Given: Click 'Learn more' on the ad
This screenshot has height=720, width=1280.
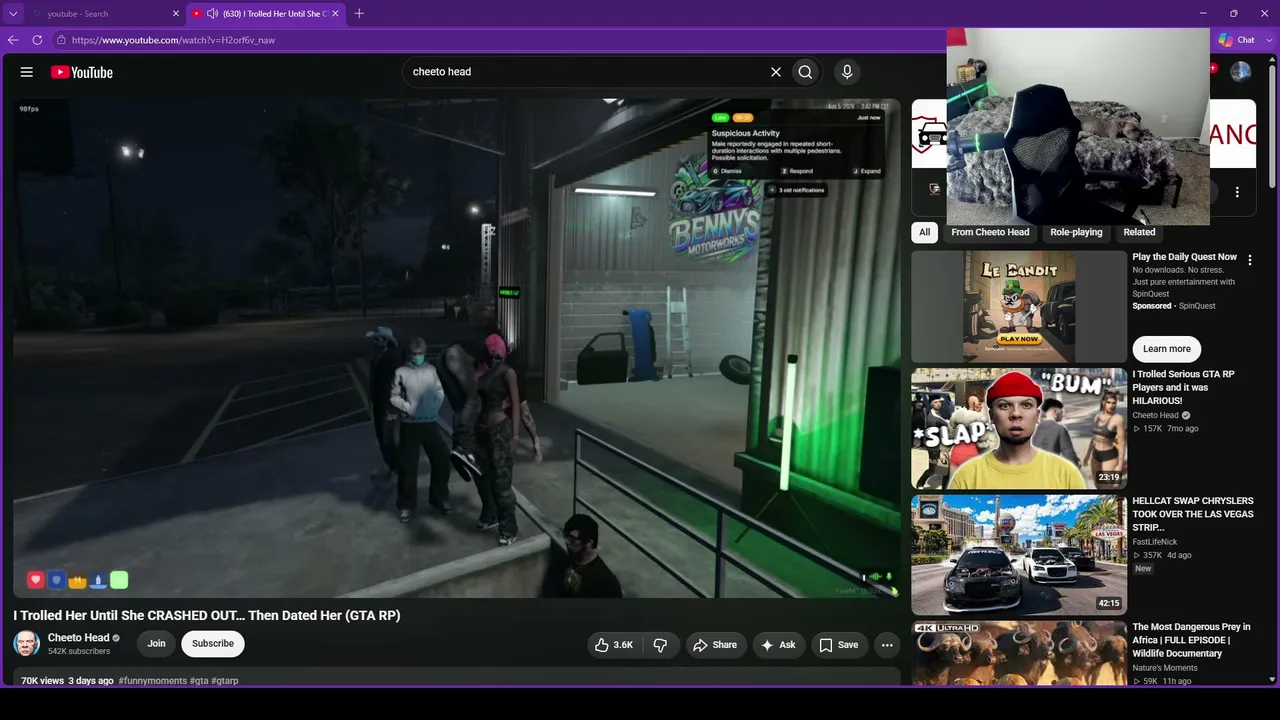Looking at the screenshot, I should click(x=1167, y=349).
